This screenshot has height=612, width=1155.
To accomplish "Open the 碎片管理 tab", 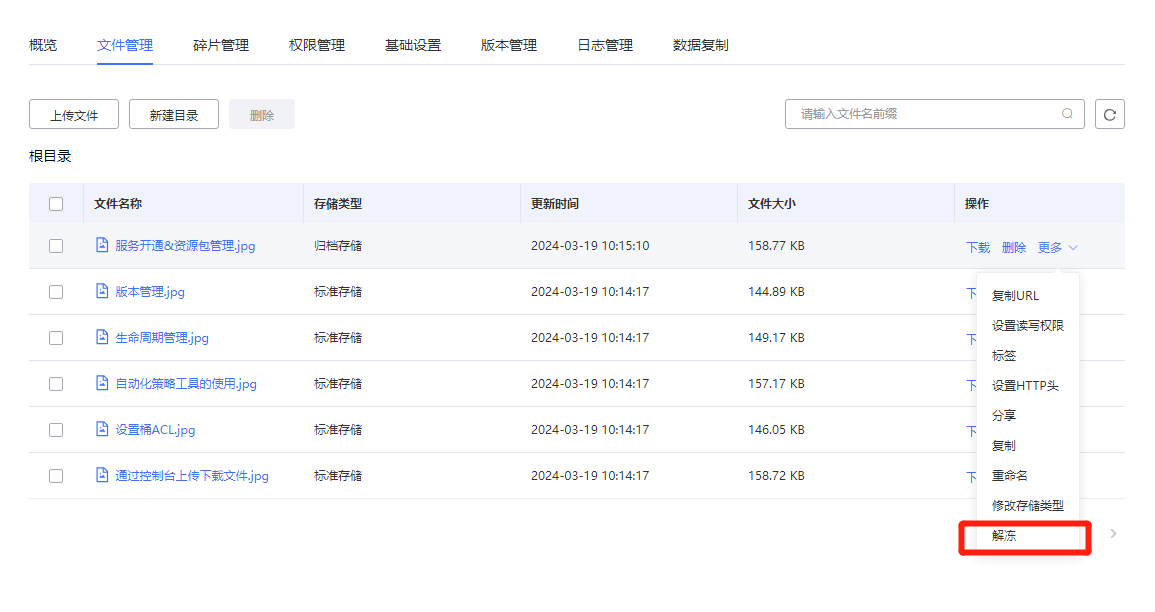I will 220,45.
